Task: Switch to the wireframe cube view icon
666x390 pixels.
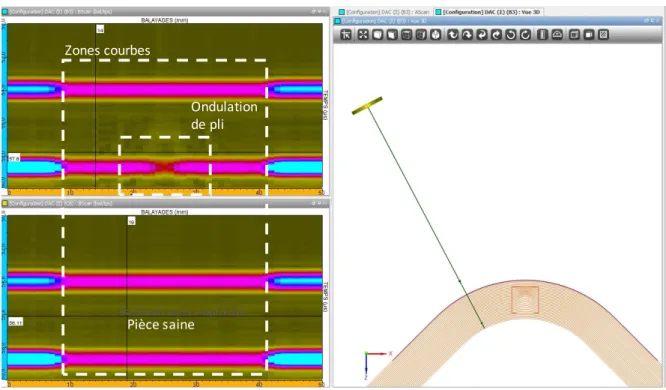Action: pos(406,35)
